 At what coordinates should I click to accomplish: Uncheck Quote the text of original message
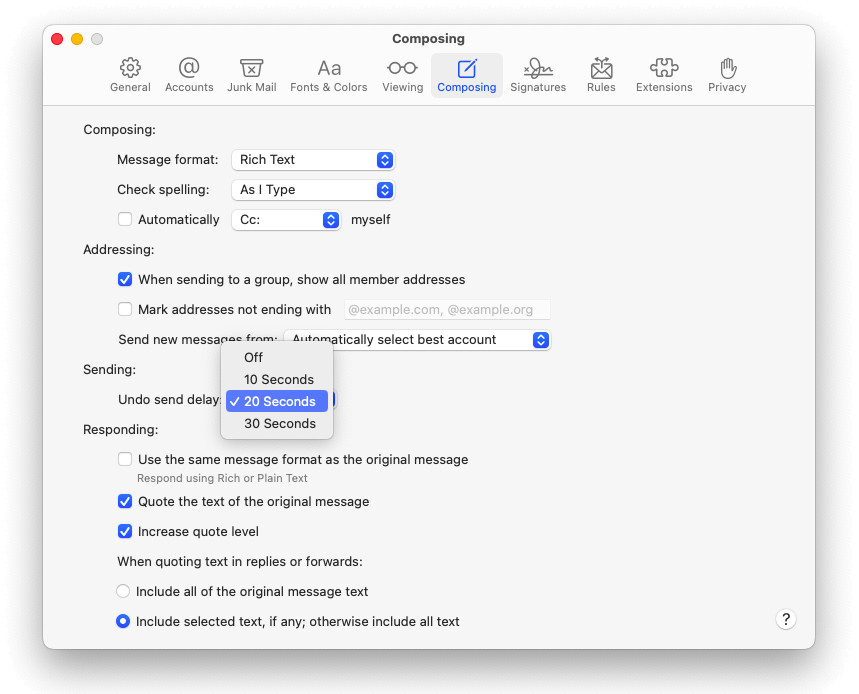point(125,501)
